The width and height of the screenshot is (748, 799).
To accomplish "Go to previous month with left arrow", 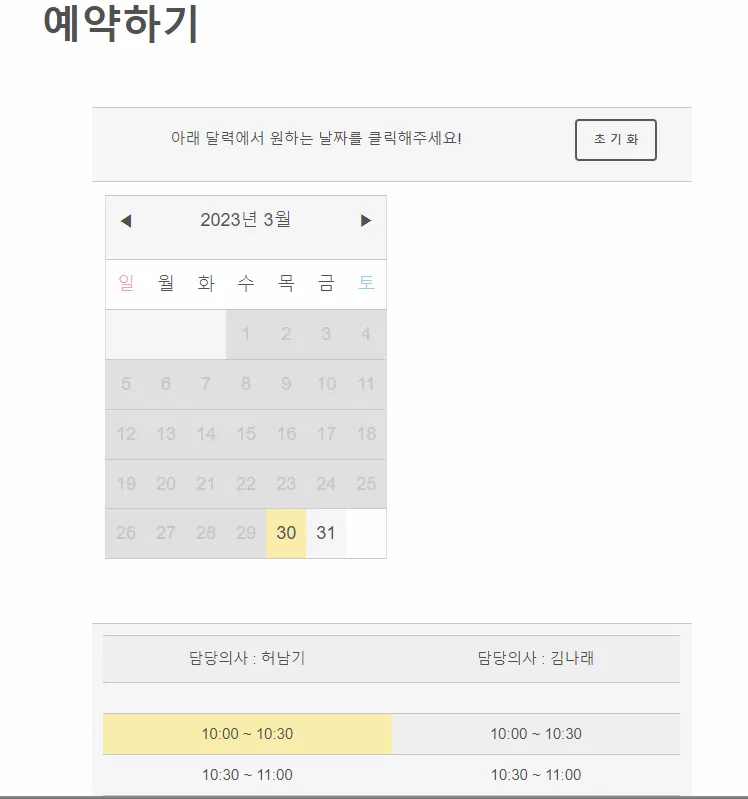I will pyautogui.click(x=126, y=221).
